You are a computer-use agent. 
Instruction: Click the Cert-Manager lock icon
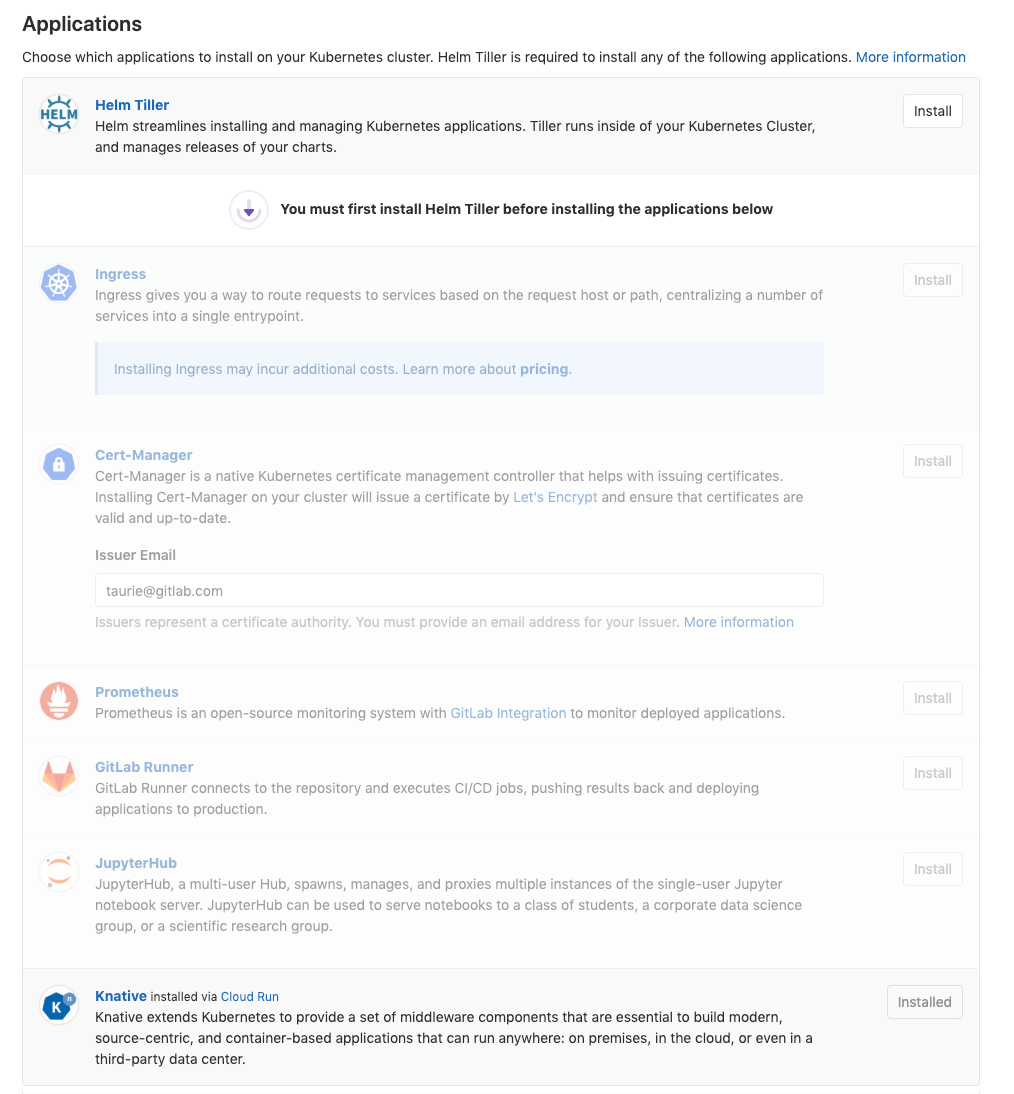point(59,464)
